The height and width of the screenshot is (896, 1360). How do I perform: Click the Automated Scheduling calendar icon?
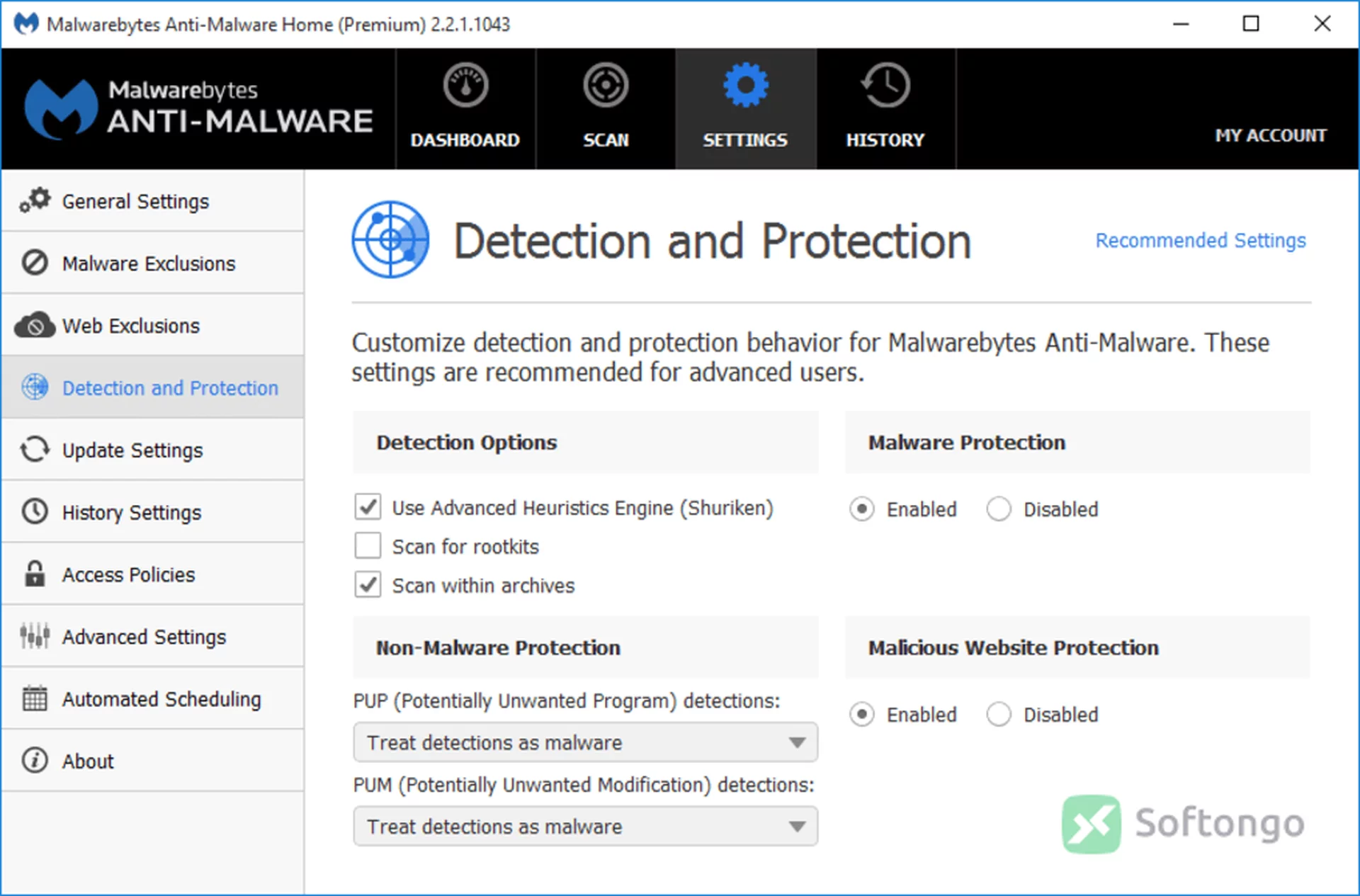35,698
